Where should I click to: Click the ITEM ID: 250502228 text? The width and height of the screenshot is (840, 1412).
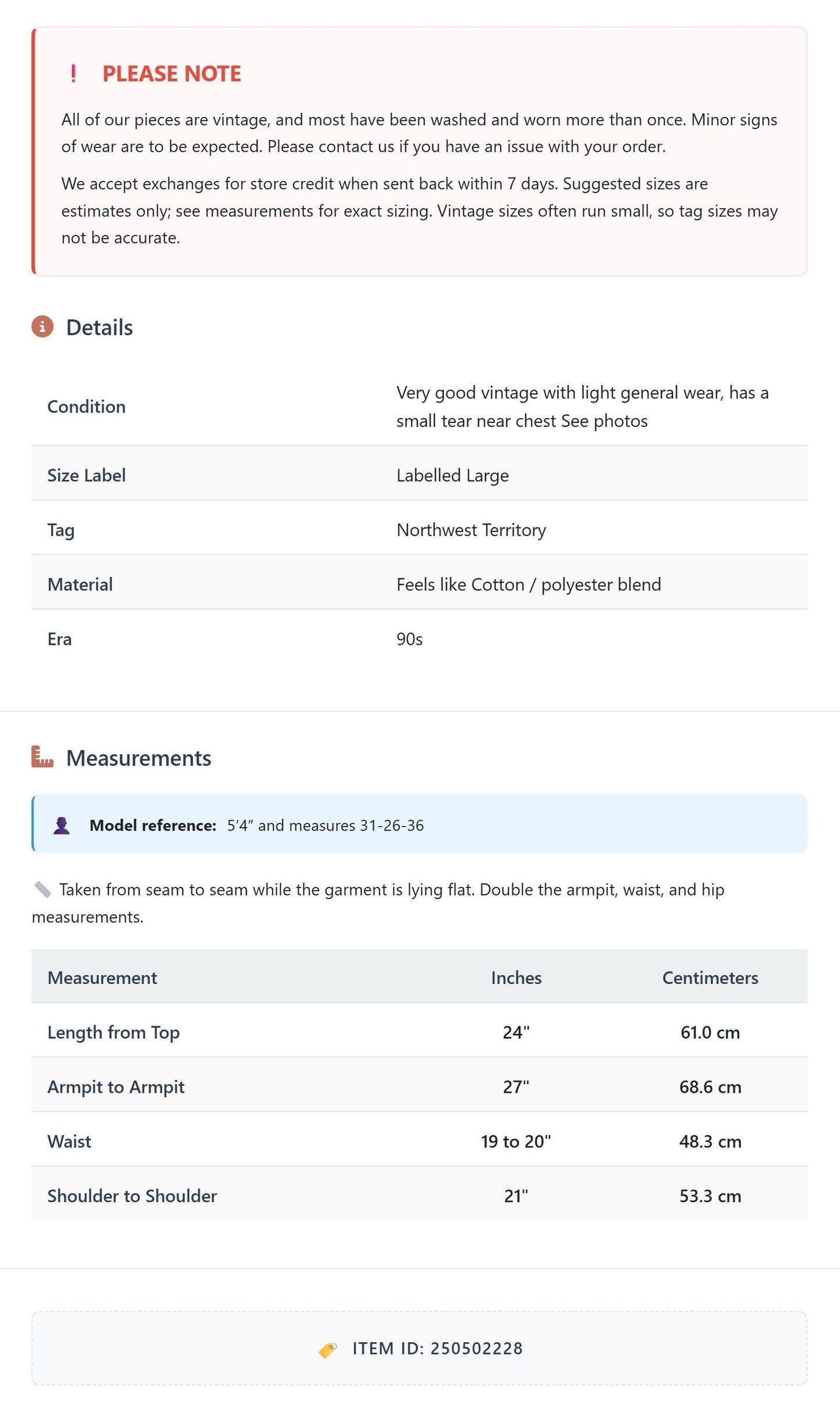(438, 1349)
